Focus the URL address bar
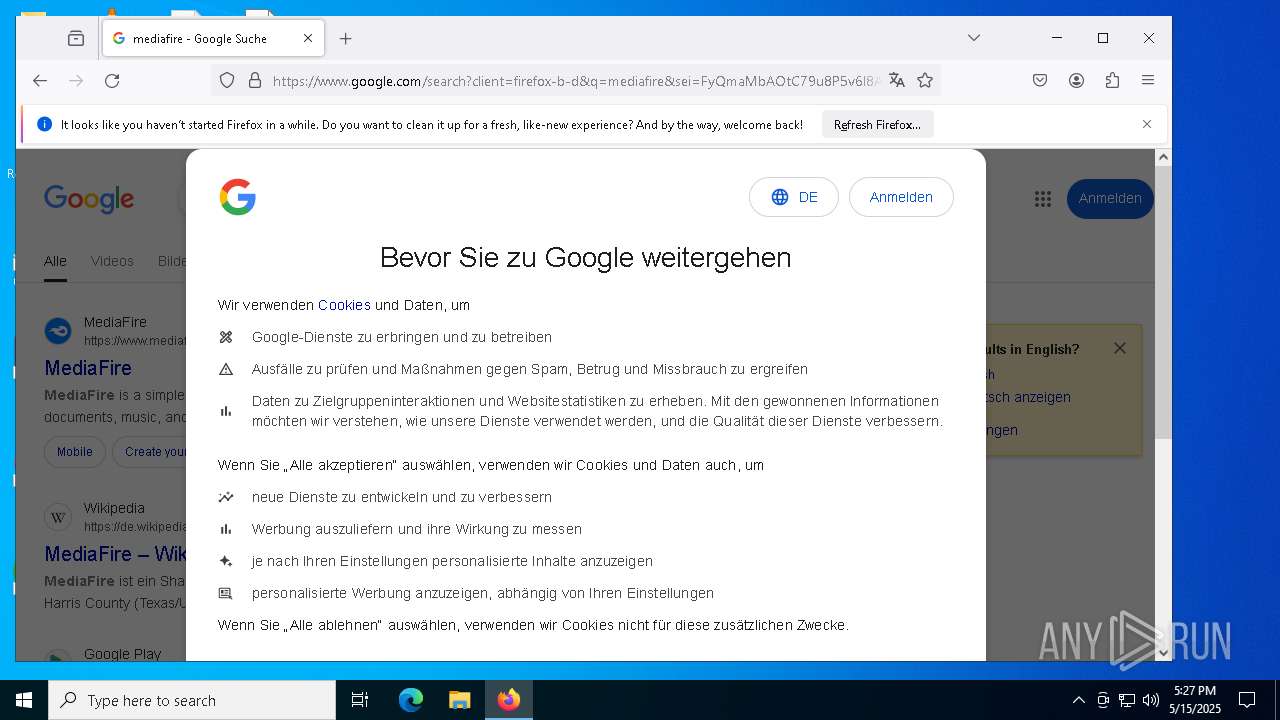Viewport: 1280px width, 720px height. (575, 80)
